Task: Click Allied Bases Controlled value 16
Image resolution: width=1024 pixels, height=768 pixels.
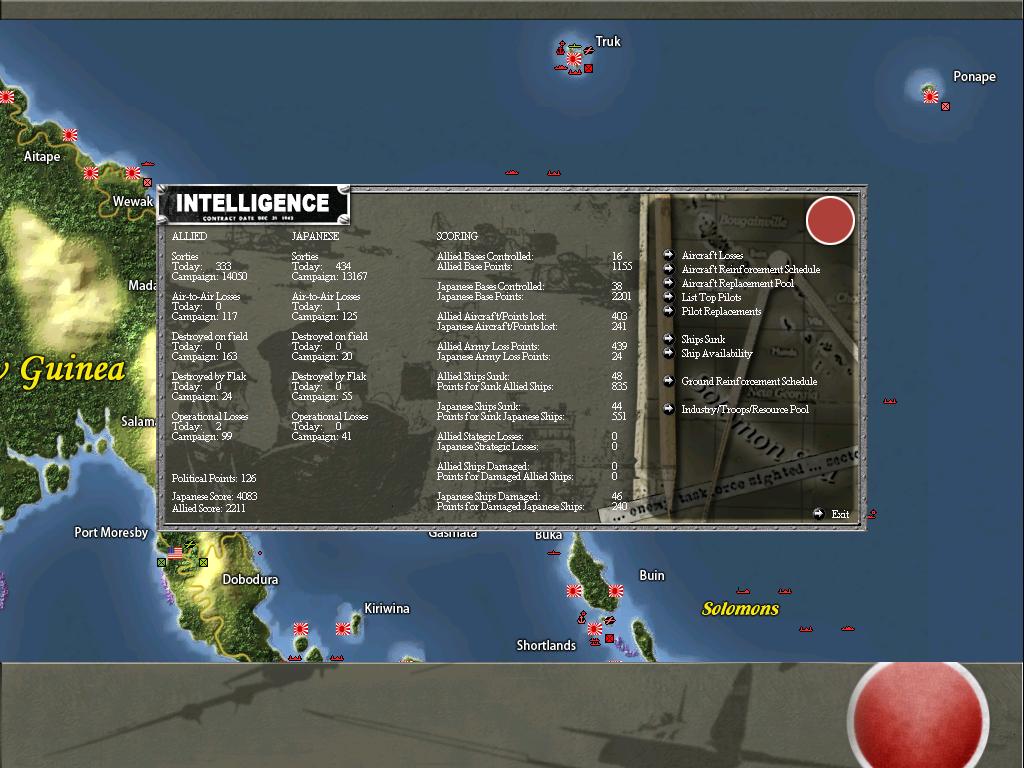Action: [x=617, y=256]
